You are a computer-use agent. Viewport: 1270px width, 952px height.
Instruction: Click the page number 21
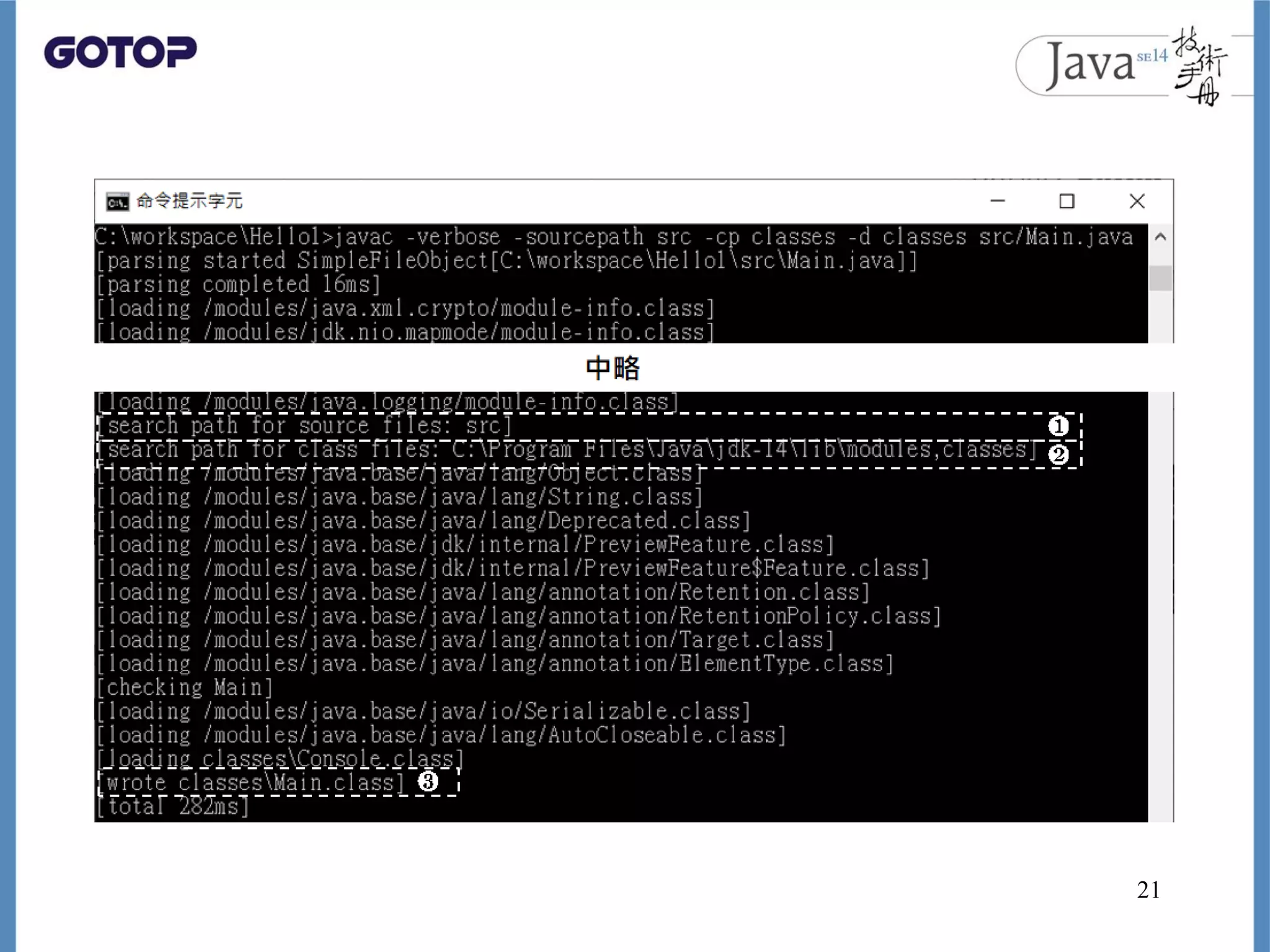[1148, 890]
